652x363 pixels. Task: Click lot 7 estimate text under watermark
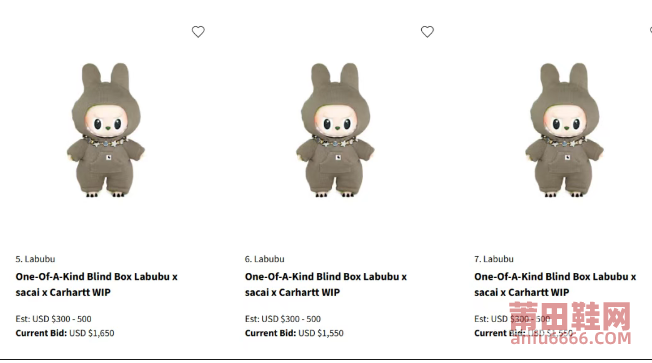tap(512, 319)
